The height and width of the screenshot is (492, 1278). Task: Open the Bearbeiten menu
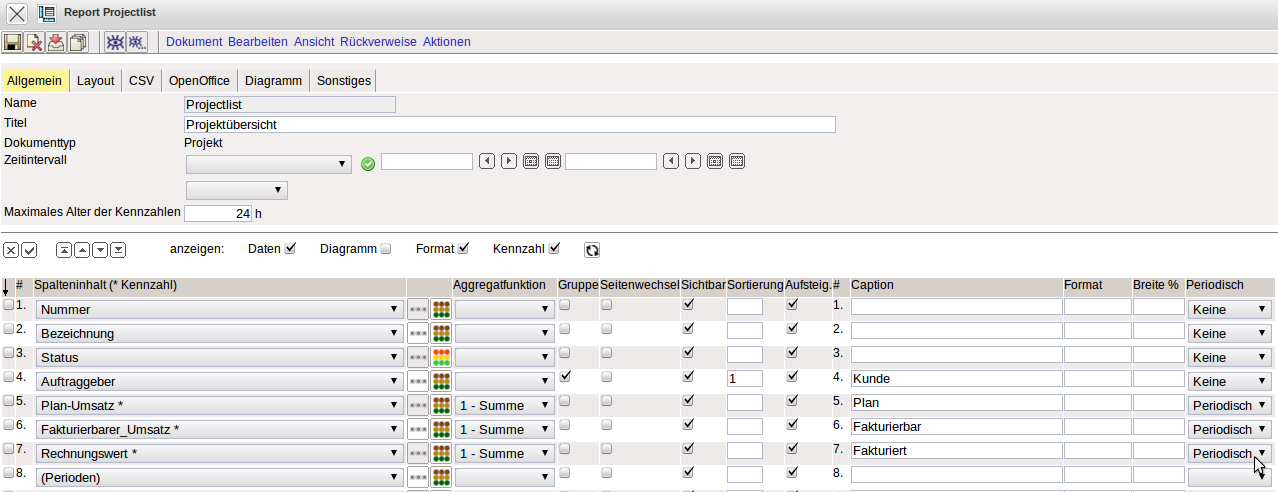(x=258, y=42)
